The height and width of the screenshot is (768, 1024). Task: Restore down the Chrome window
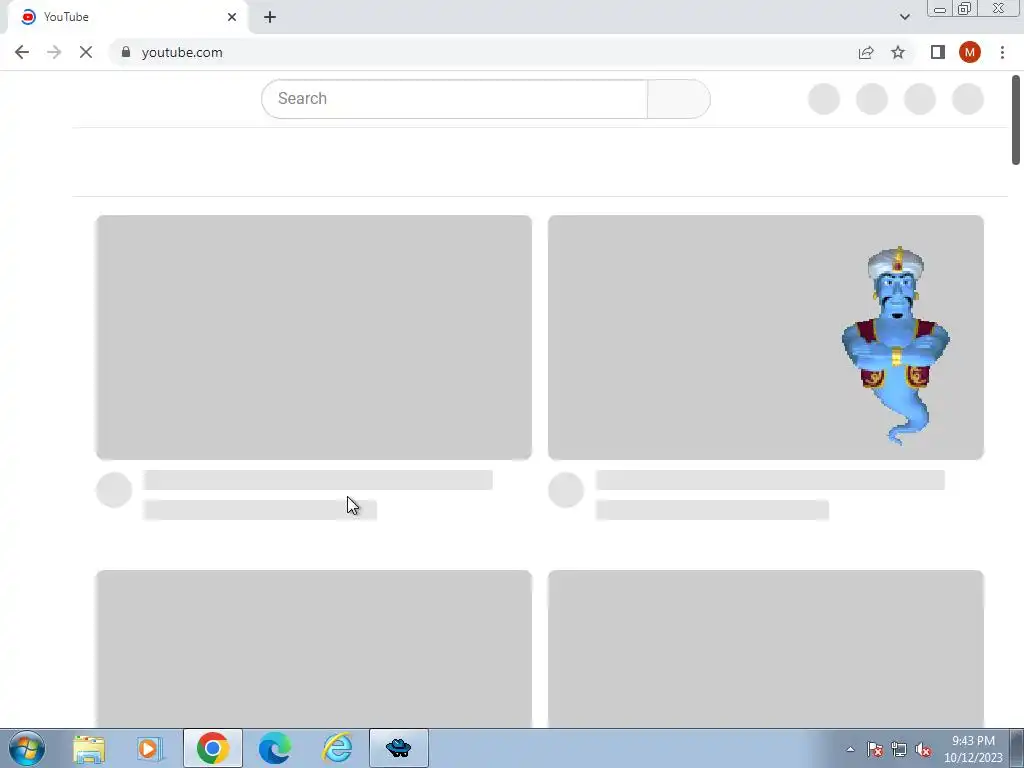(965, 9)
